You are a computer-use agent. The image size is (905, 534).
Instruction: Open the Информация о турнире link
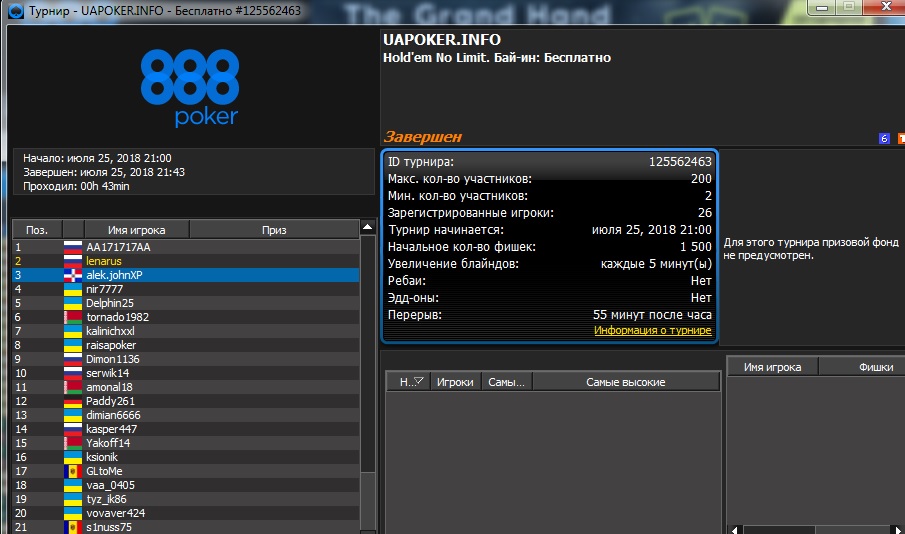(x=652, y=331)
